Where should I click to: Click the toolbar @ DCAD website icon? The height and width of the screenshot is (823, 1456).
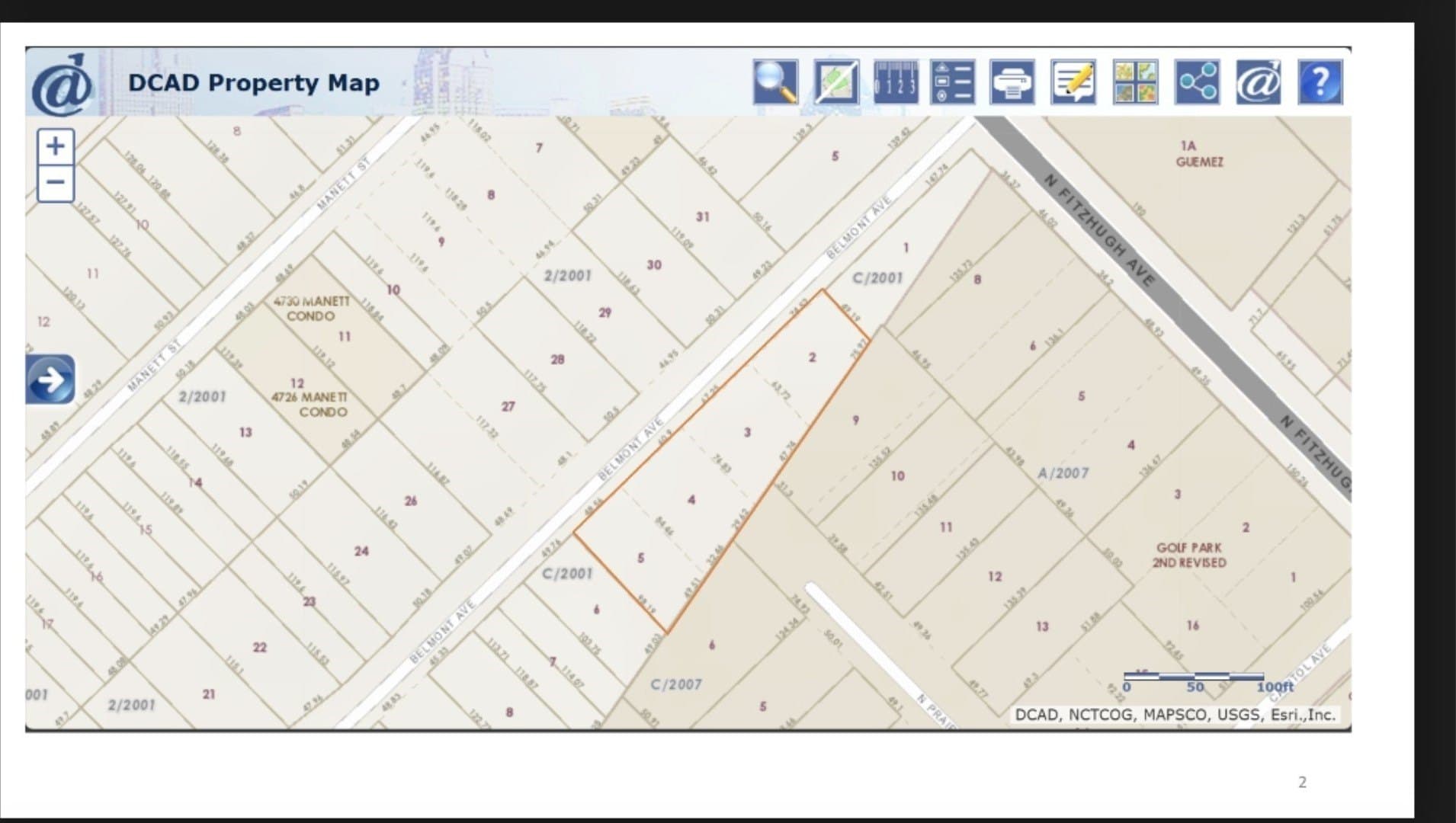[x=1258, y=82]
